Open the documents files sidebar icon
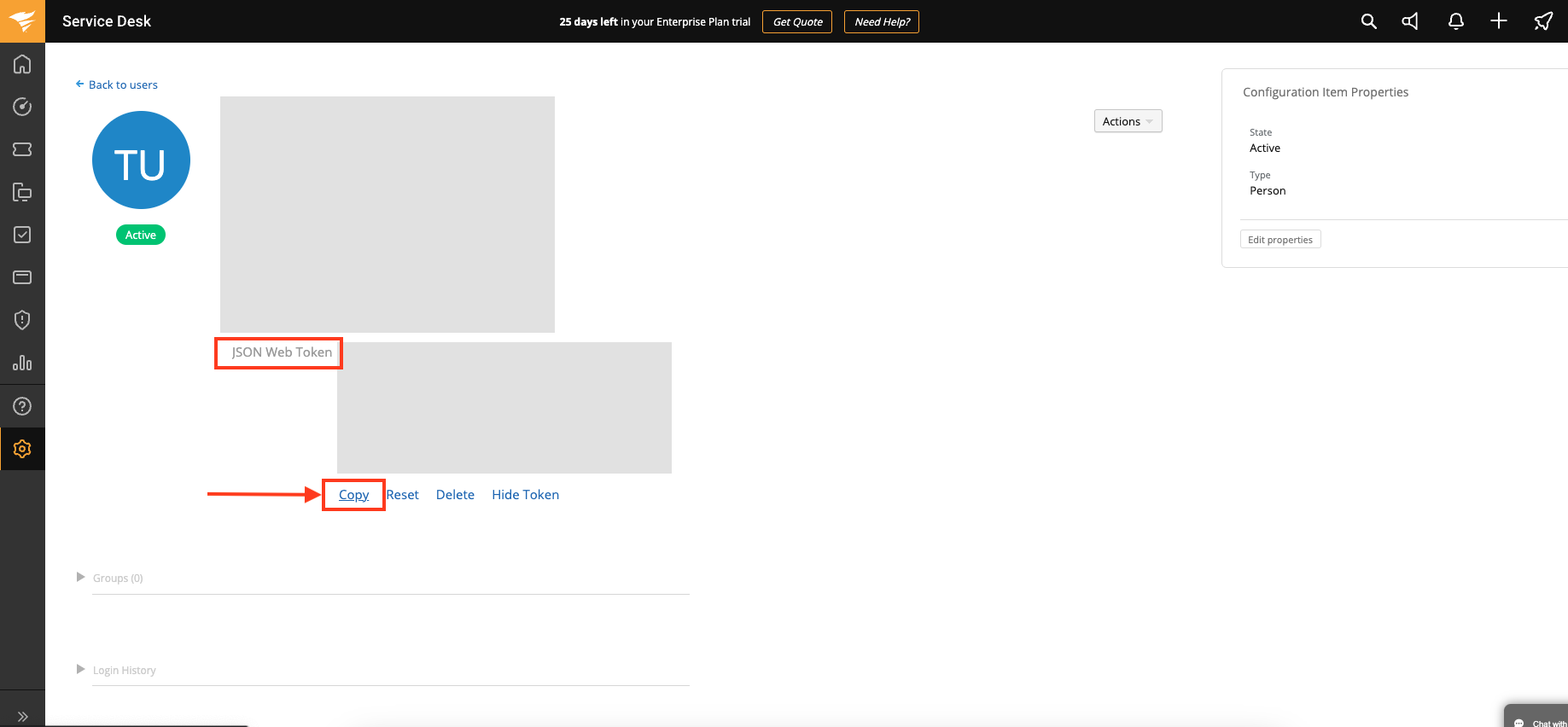Image resolution: width=1568 pixels, height=727 pixels. (22, 192)
